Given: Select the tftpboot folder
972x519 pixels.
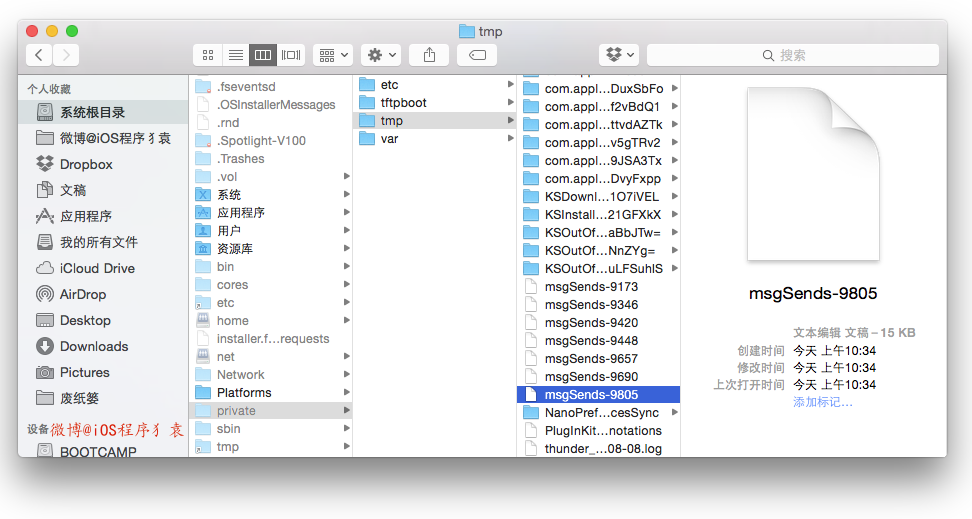Looking at the screenshot, I should pyautogui.click(x=435, y=103).
